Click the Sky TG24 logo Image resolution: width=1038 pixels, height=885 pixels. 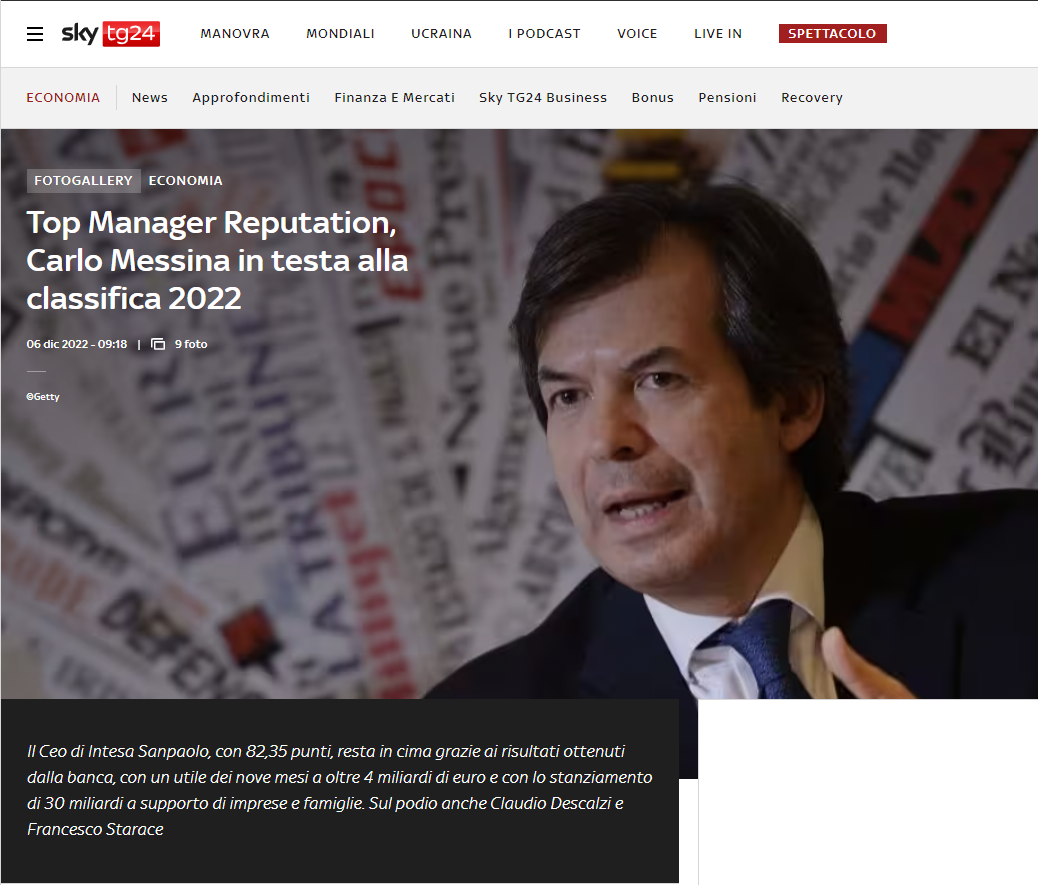click(x=110, y=34)
